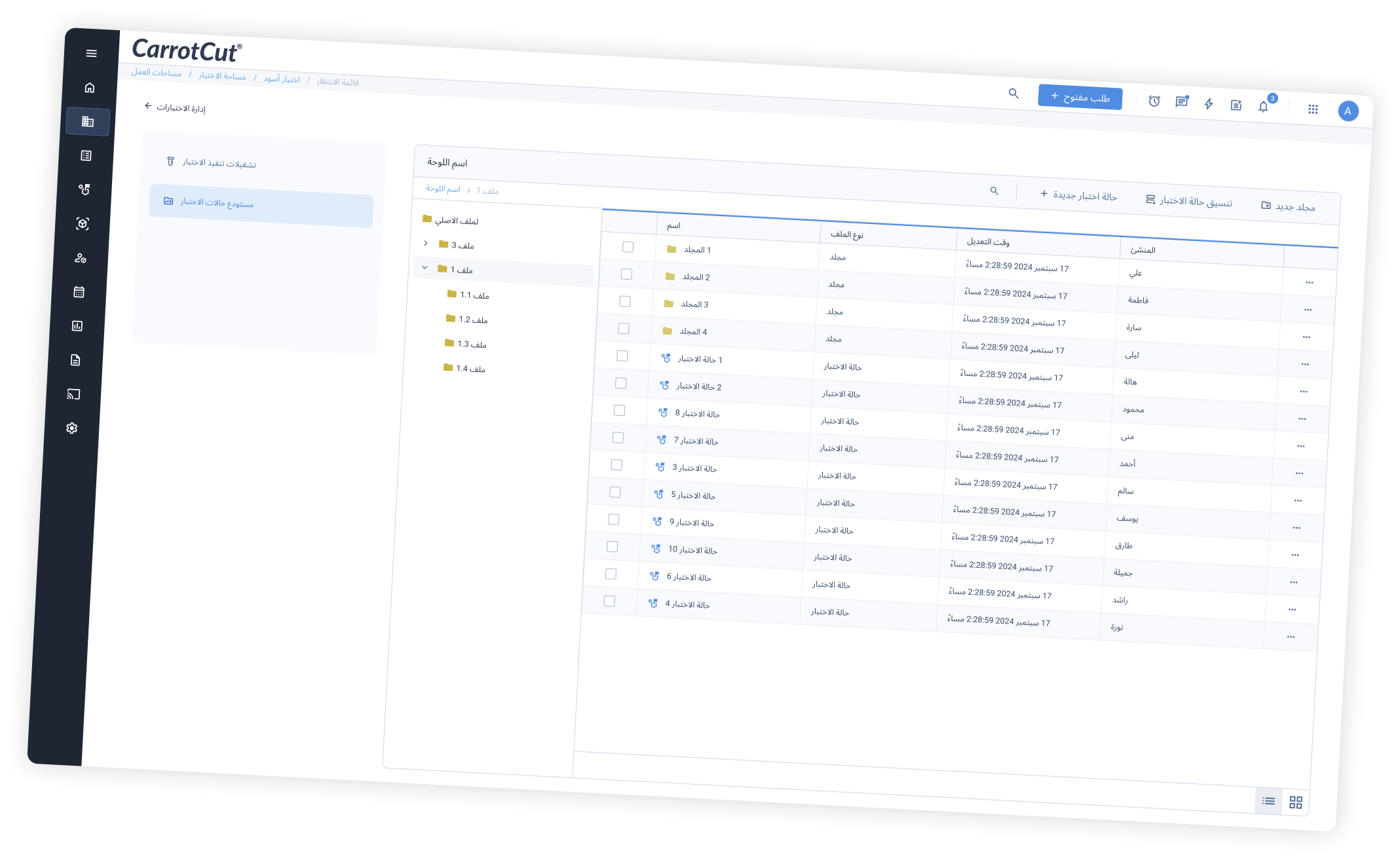This screenshot has height=858, width=1400.
Task: Open row menu for المجلد 1
Action: click(1309, 283)
